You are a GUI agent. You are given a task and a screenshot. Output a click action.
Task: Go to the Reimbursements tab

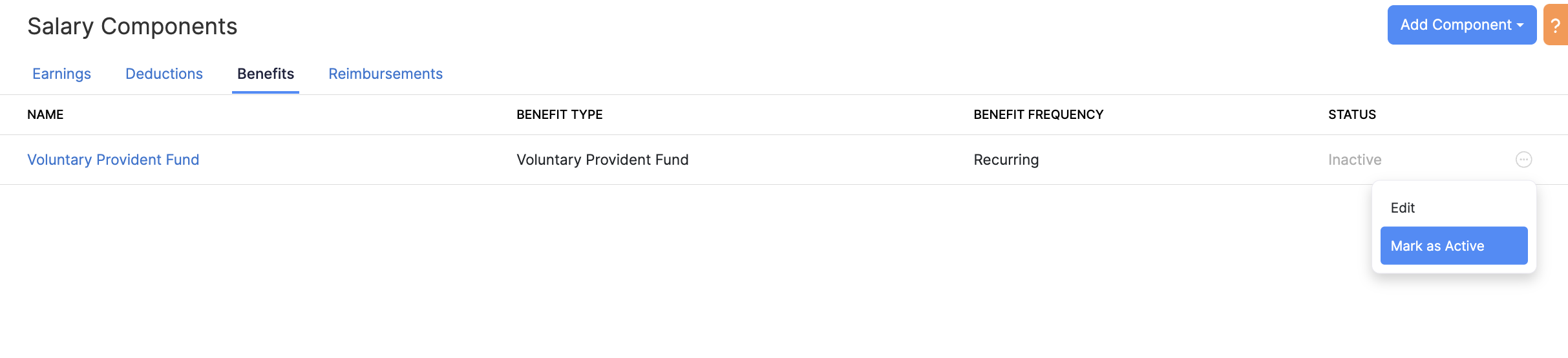pyautogui.click(x=385, y=74)
